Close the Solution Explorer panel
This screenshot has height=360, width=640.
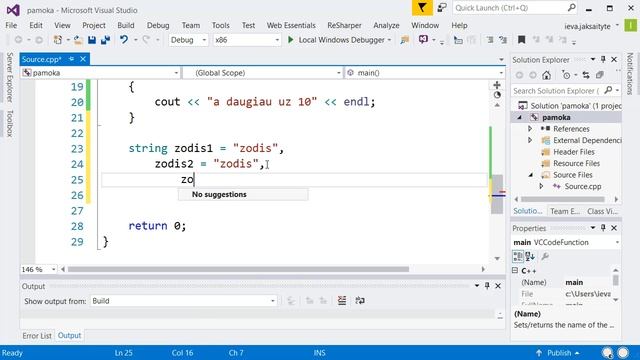614,60
